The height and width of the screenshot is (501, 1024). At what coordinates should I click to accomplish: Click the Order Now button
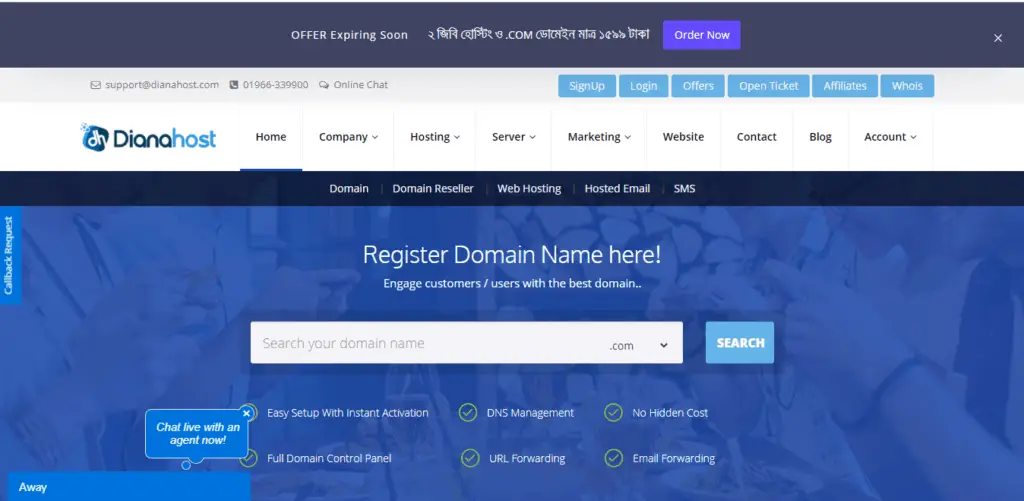(701, 35)
